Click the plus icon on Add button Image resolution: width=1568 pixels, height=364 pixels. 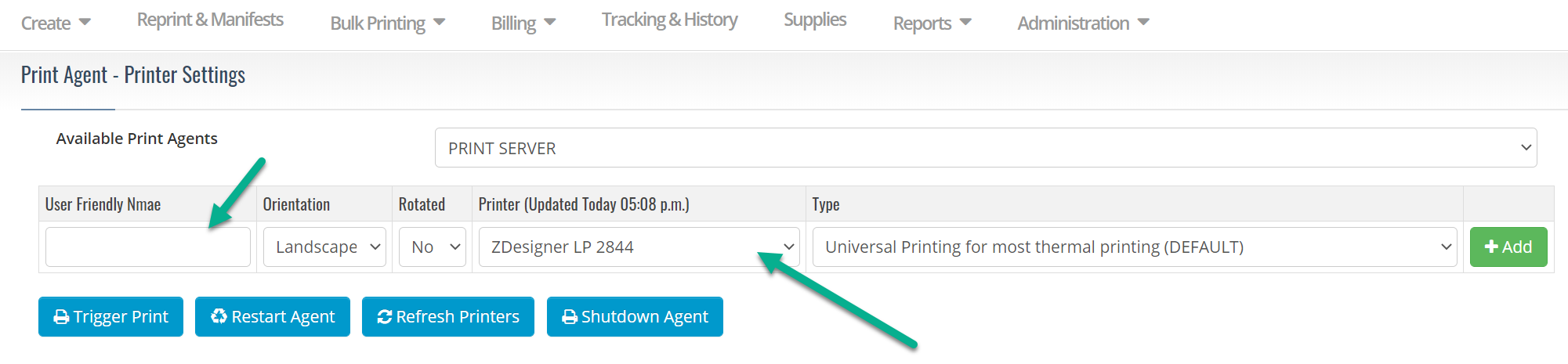coord(1491,247)
